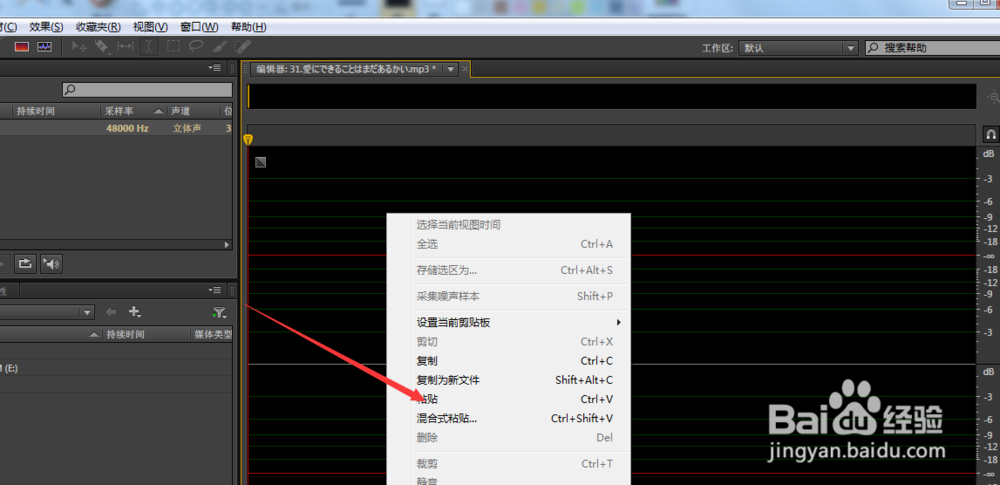1000x485 pixels.
Task: Show the spectral frequency display
Action: tap(22, 47)
